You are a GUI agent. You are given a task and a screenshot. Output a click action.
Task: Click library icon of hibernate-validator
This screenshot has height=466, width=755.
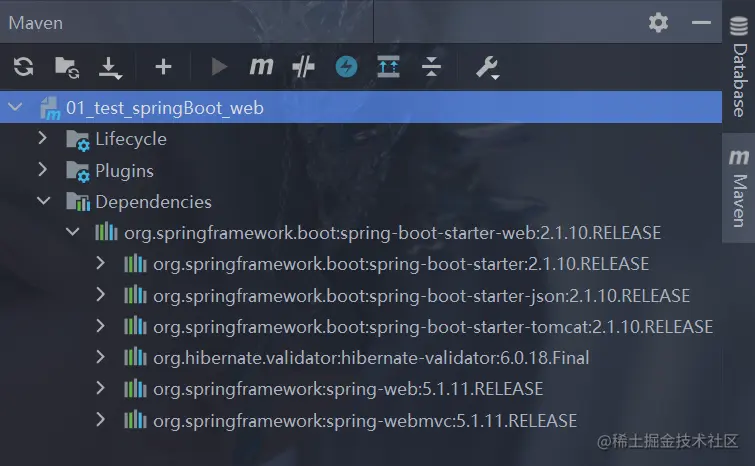click(135, 357)
